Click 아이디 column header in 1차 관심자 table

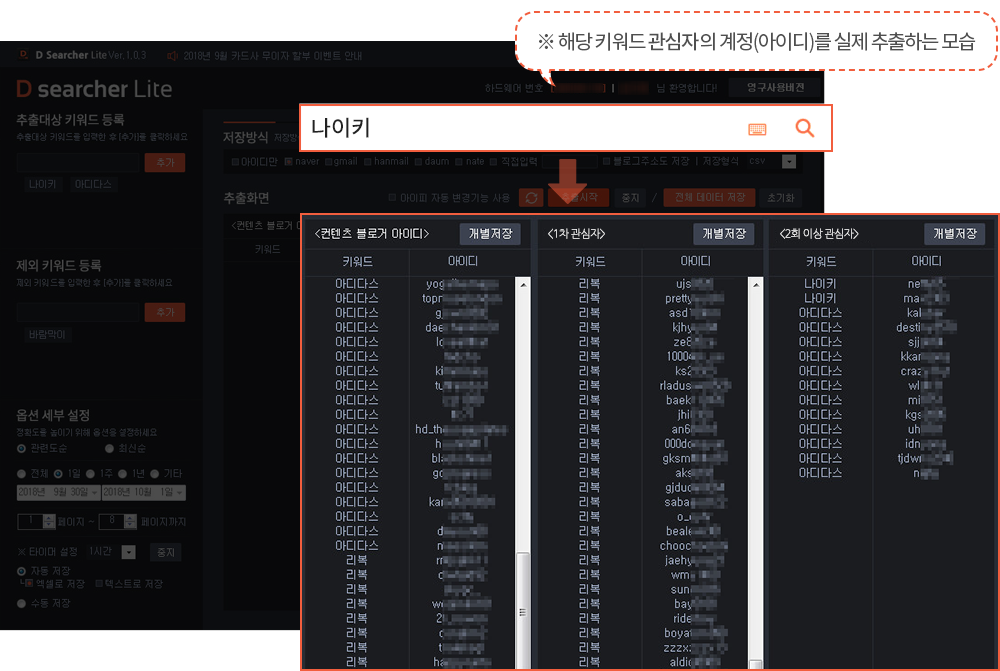pyautogui.click(x=695, y=262)
